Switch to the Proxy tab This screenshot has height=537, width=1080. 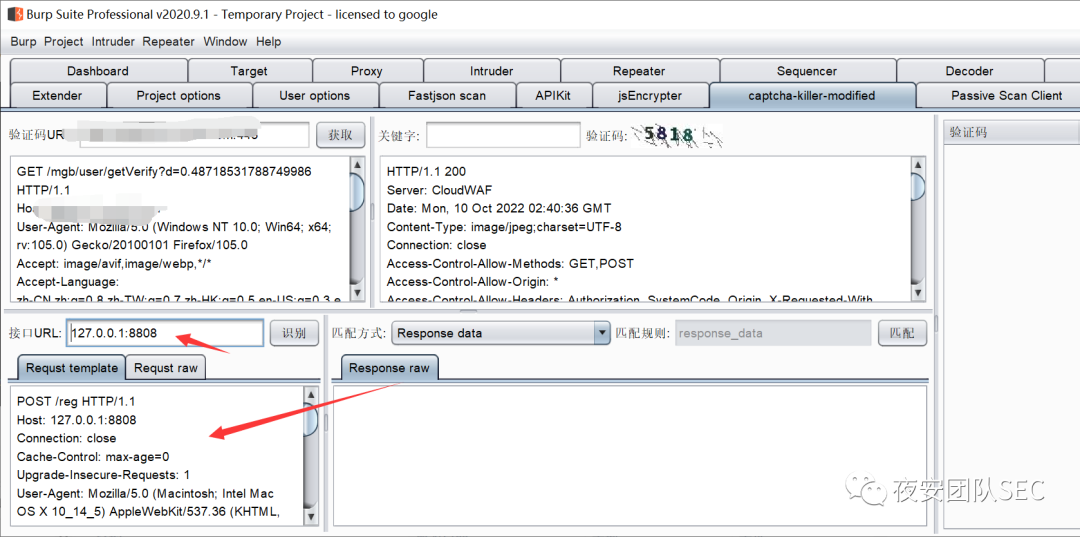click(366, 71)
